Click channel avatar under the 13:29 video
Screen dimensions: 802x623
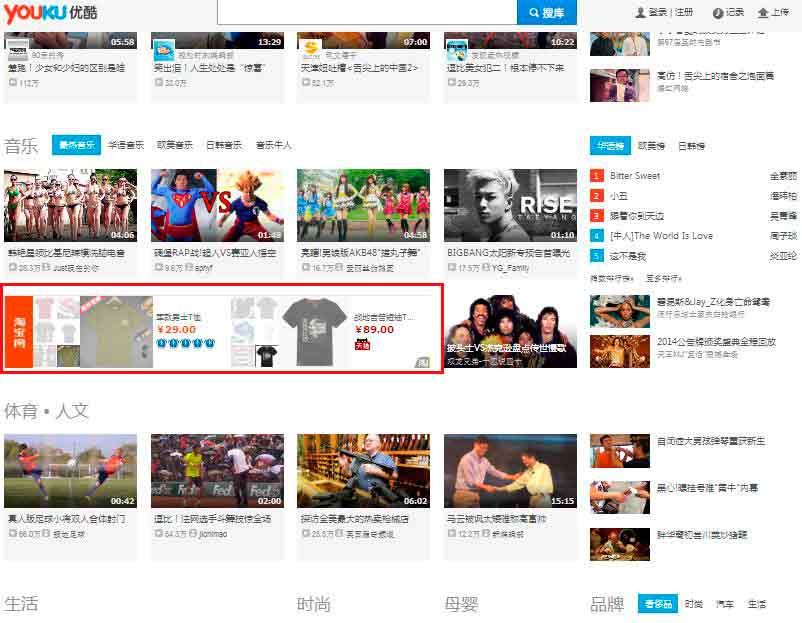point(164,50)
